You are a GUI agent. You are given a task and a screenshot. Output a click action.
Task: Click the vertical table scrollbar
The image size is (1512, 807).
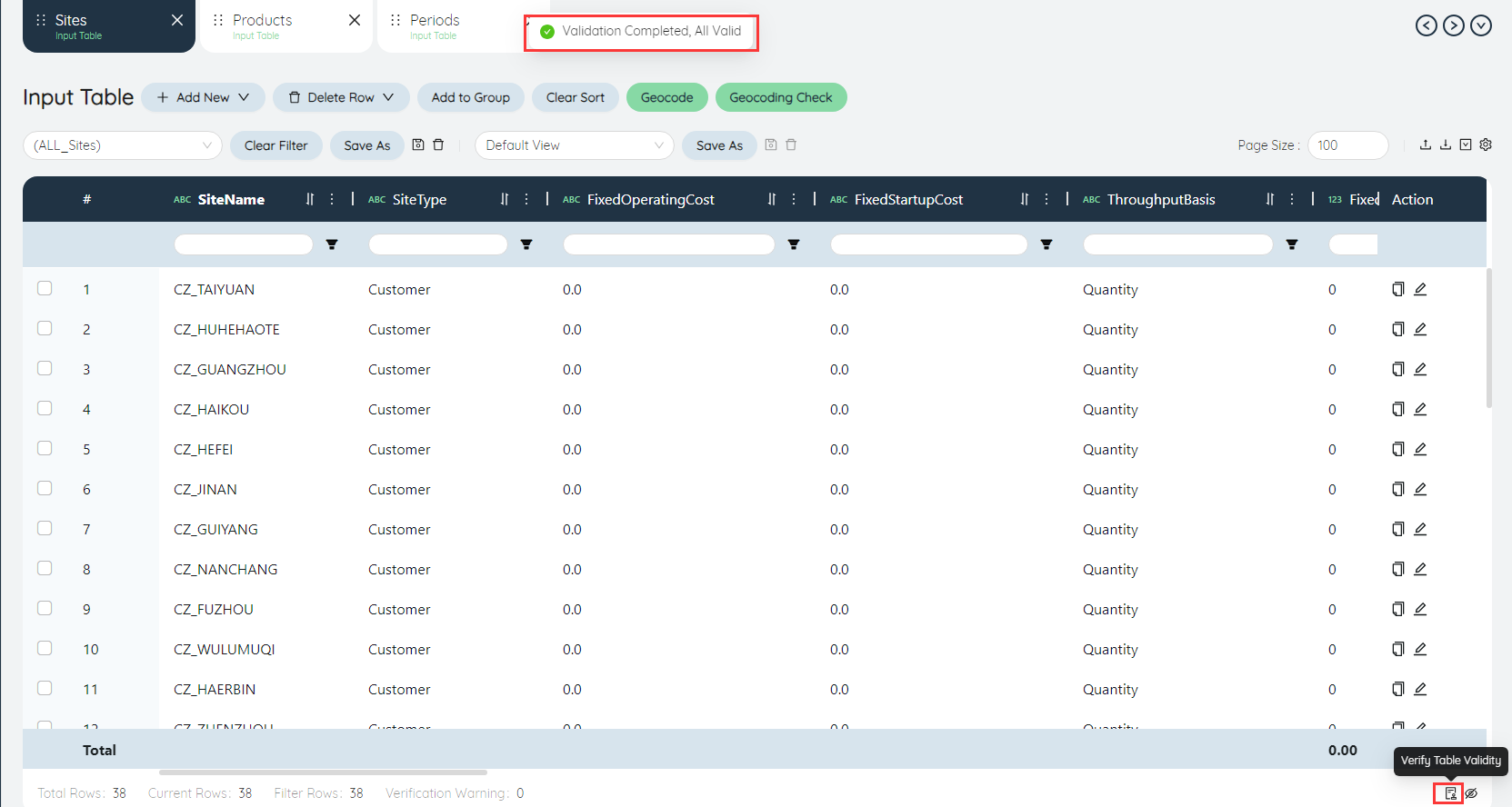point(1488,337)
